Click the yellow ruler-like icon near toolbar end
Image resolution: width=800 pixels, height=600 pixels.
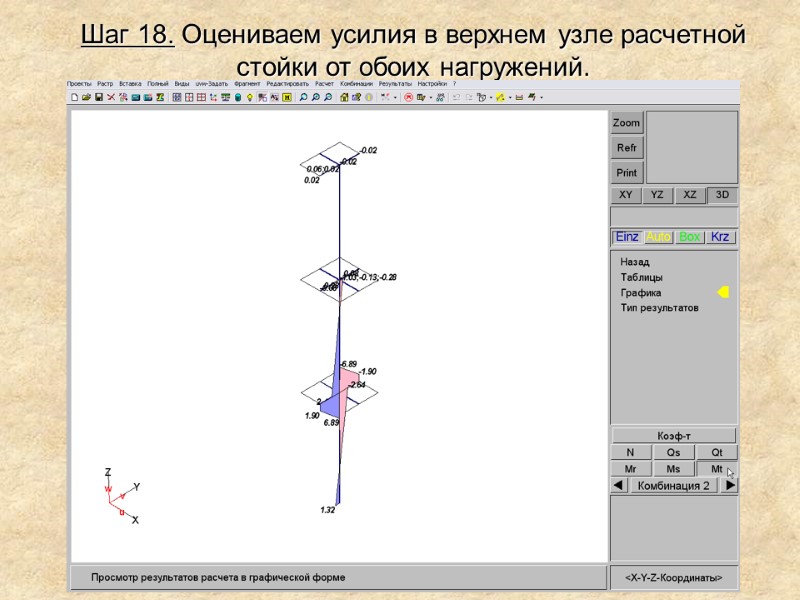coord(519,97)
